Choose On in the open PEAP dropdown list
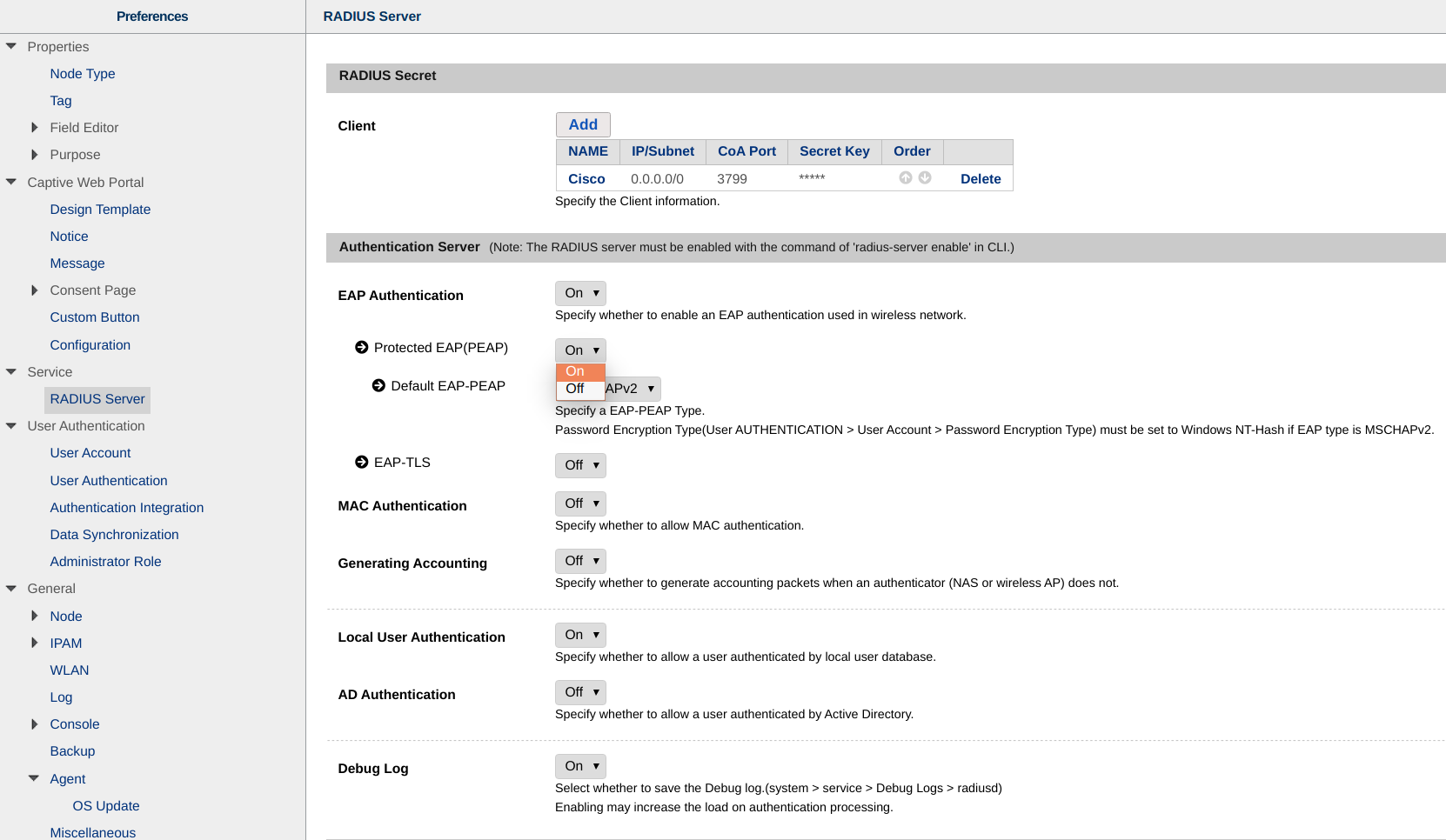The image size is (1446, 840). [x=576, y=371]
